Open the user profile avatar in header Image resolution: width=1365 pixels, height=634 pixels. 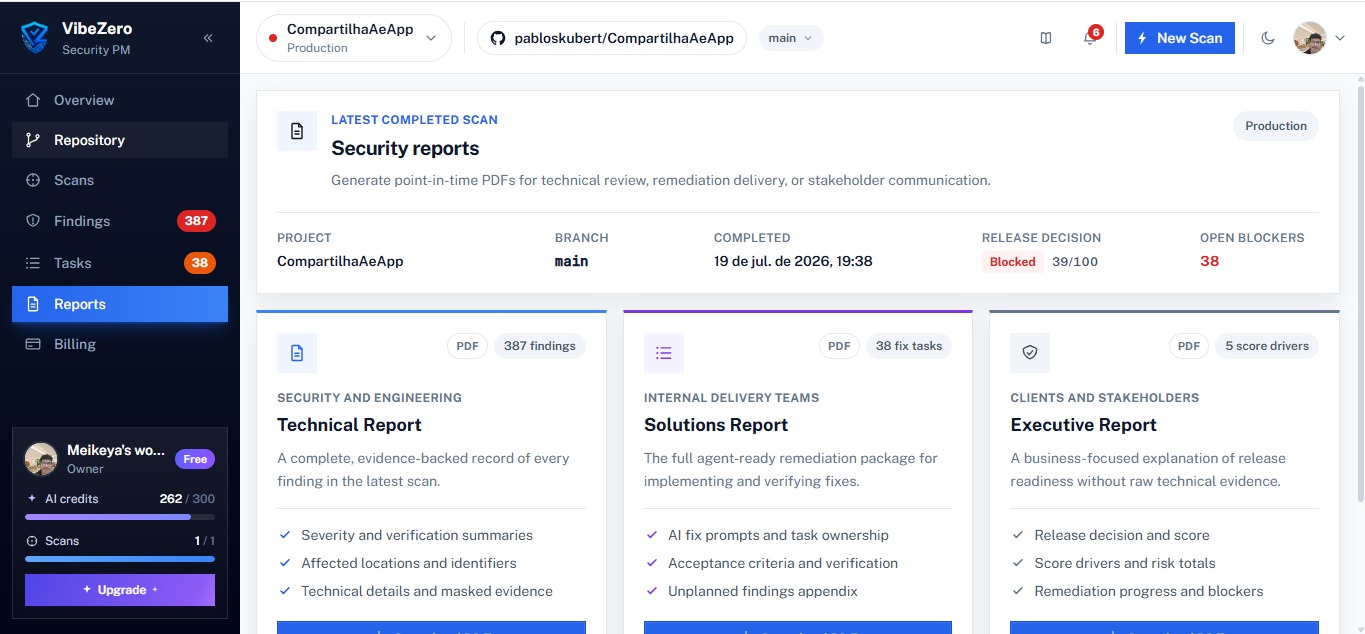[x=1309, y=38]
